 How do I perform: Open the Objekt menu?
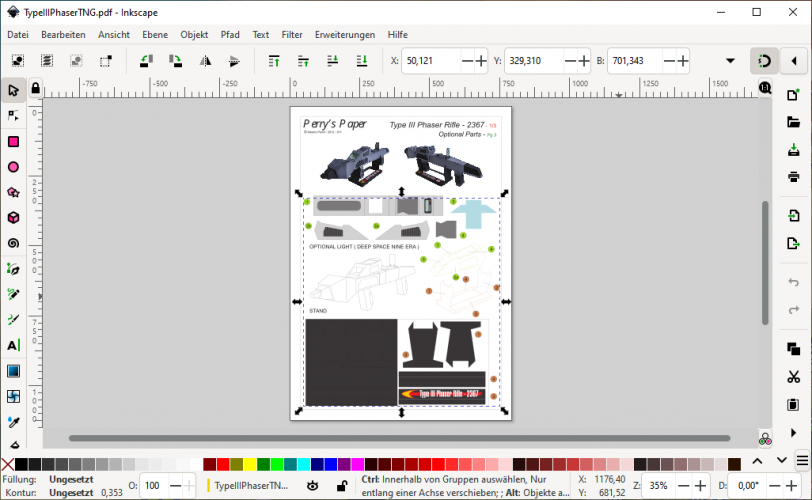(x=194, y=35)
